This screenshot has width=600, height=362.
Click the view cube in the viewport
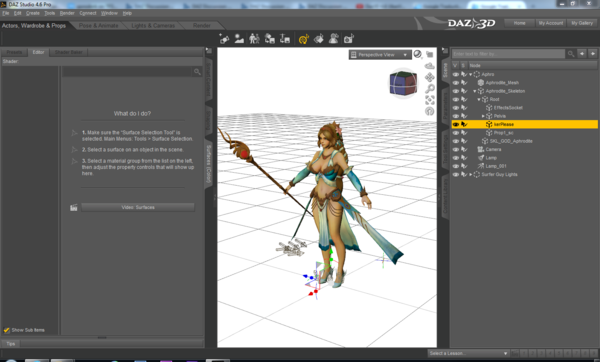pos(403,83)
